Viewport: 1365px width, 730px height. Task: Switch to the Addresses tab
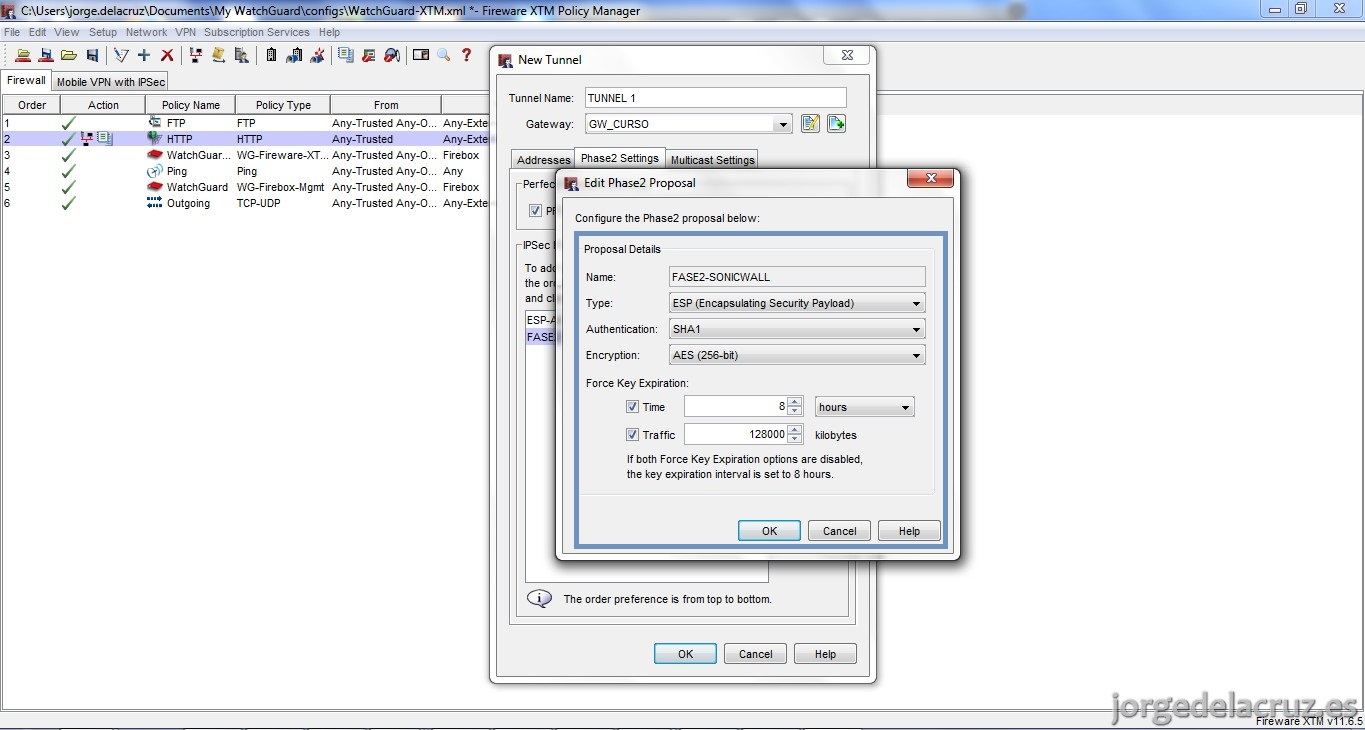[x=543, y=160]
